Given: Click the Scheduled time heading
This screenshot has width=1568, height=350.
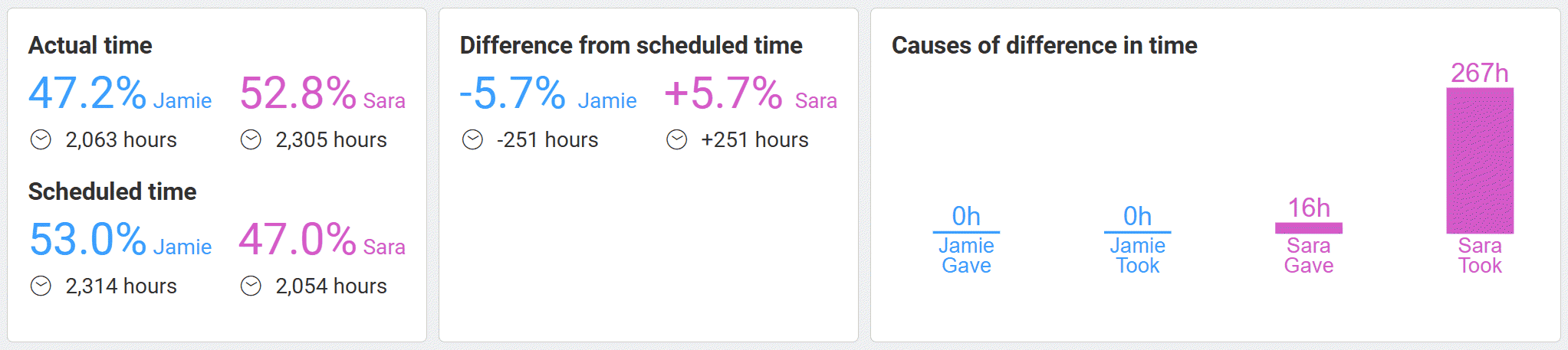Looking at the screenshot, I should pyautogui.click(x=112, y=191).
